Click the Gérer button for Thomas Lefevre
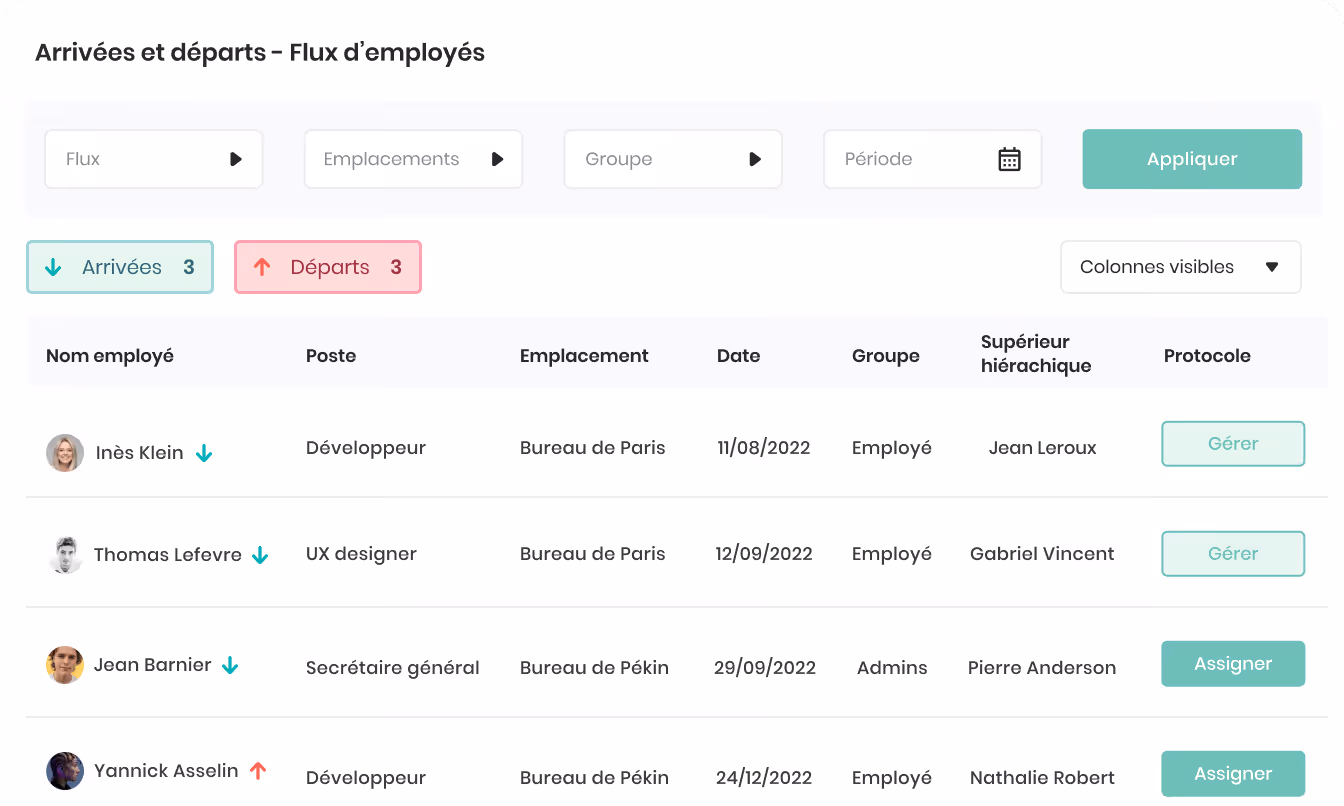Viewport: 1344px width, 806px height. pos(1233,554)
